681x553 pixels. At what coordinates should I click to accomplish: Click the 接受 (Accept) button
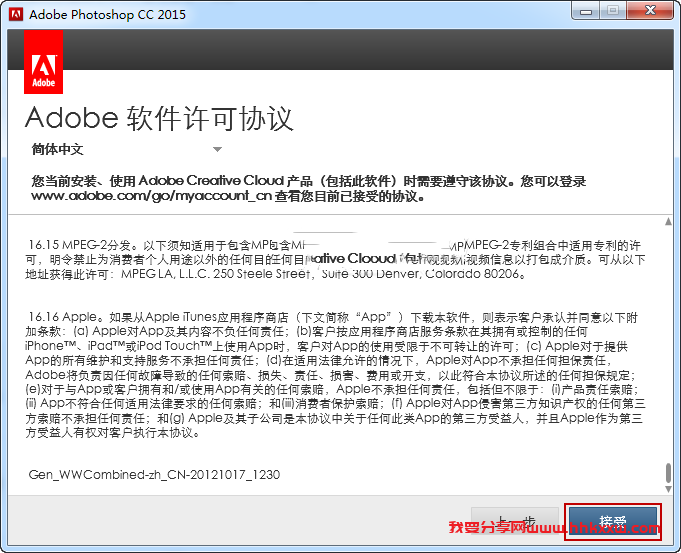(x=613, y=522)
